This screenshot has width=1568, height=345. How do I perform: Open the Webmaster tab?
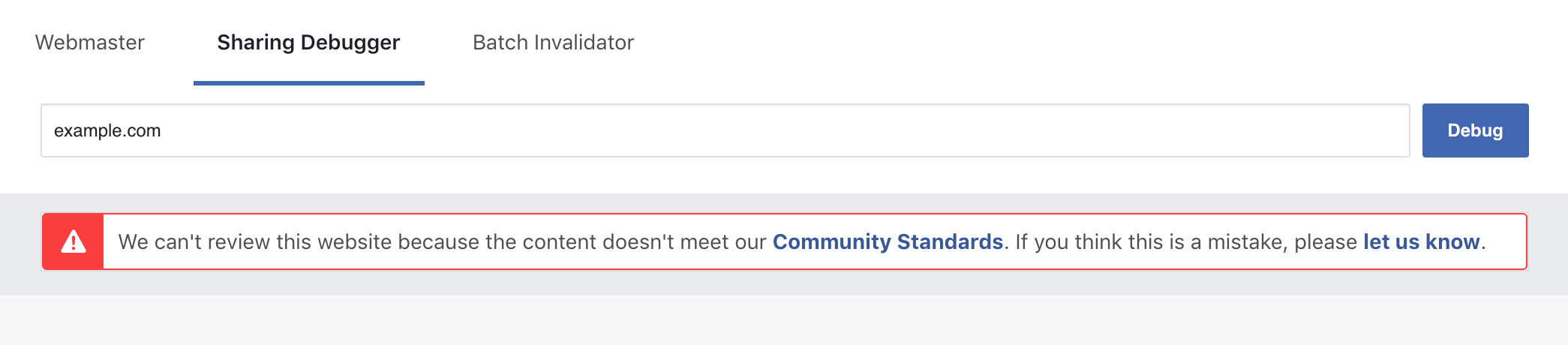pyautogui.click(x=90, y=43)
